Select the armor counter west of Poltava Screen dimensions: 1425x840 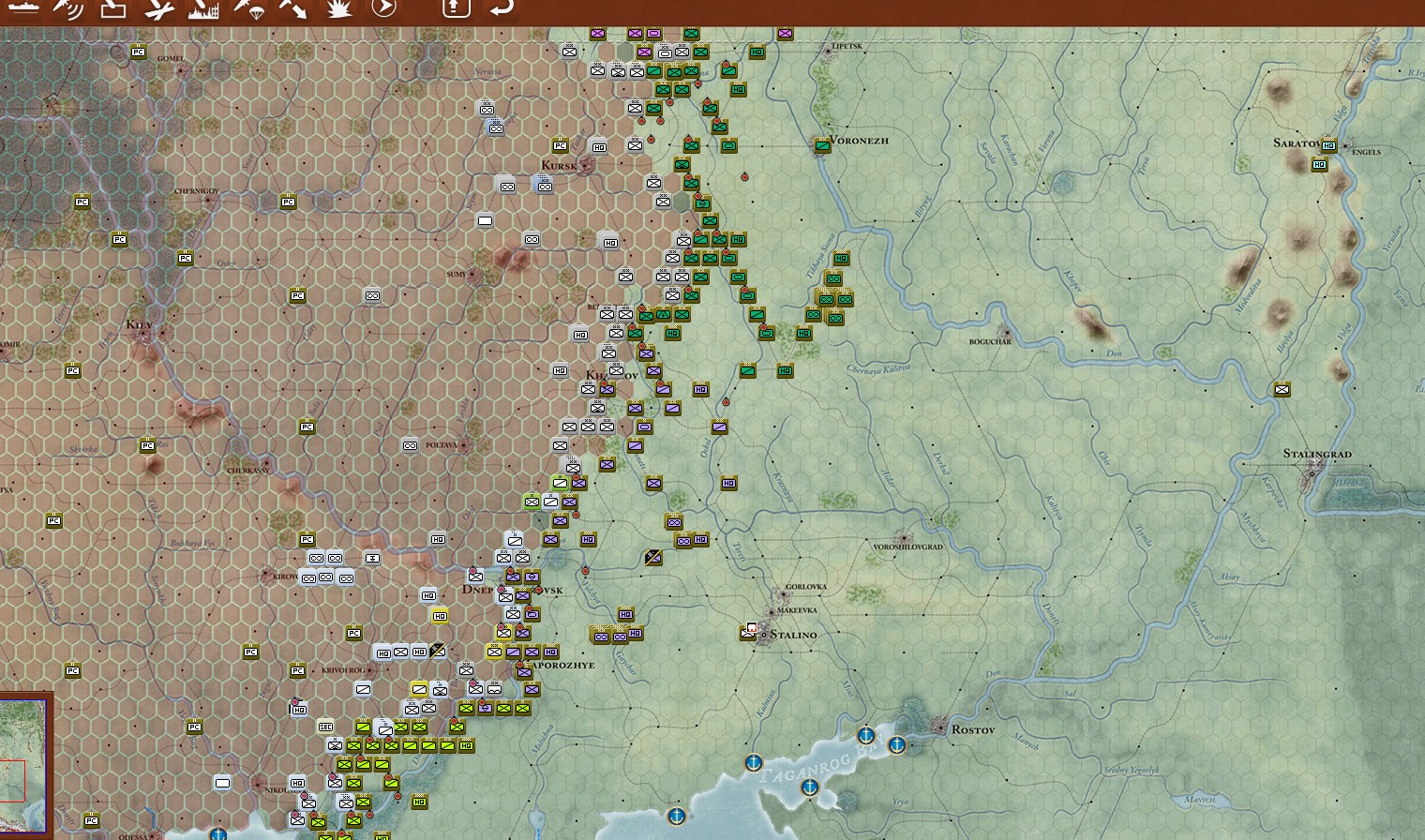coord(411,445)
